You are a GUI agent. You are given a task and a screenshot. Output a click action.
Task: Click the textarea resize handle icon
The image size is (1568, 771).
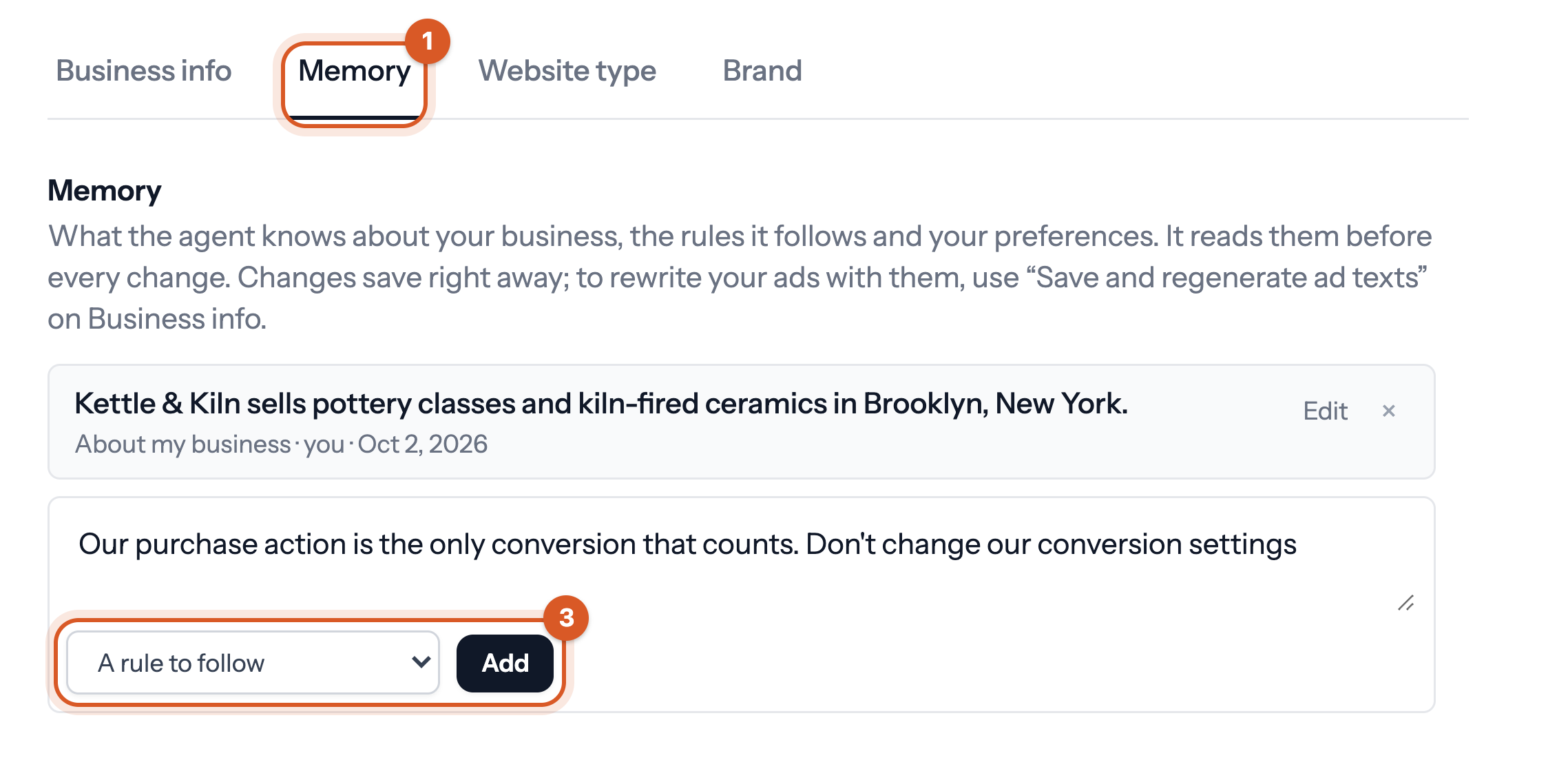[1405, 603]
